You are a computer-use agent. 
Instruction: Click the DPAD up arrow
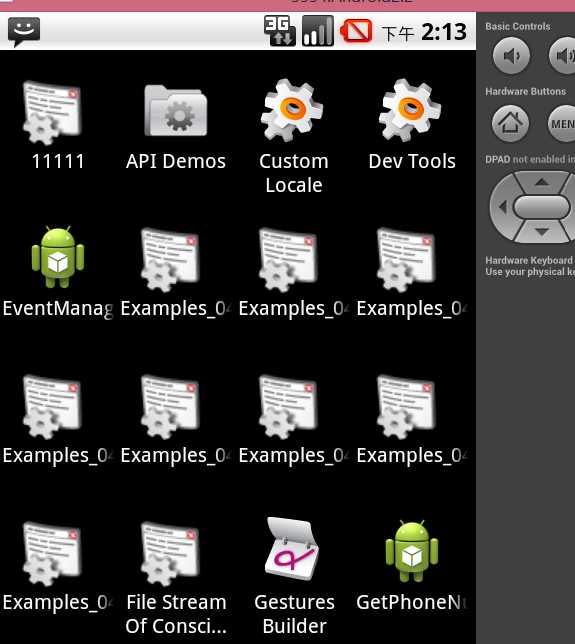pyautogui.click(x=542, y=182)
